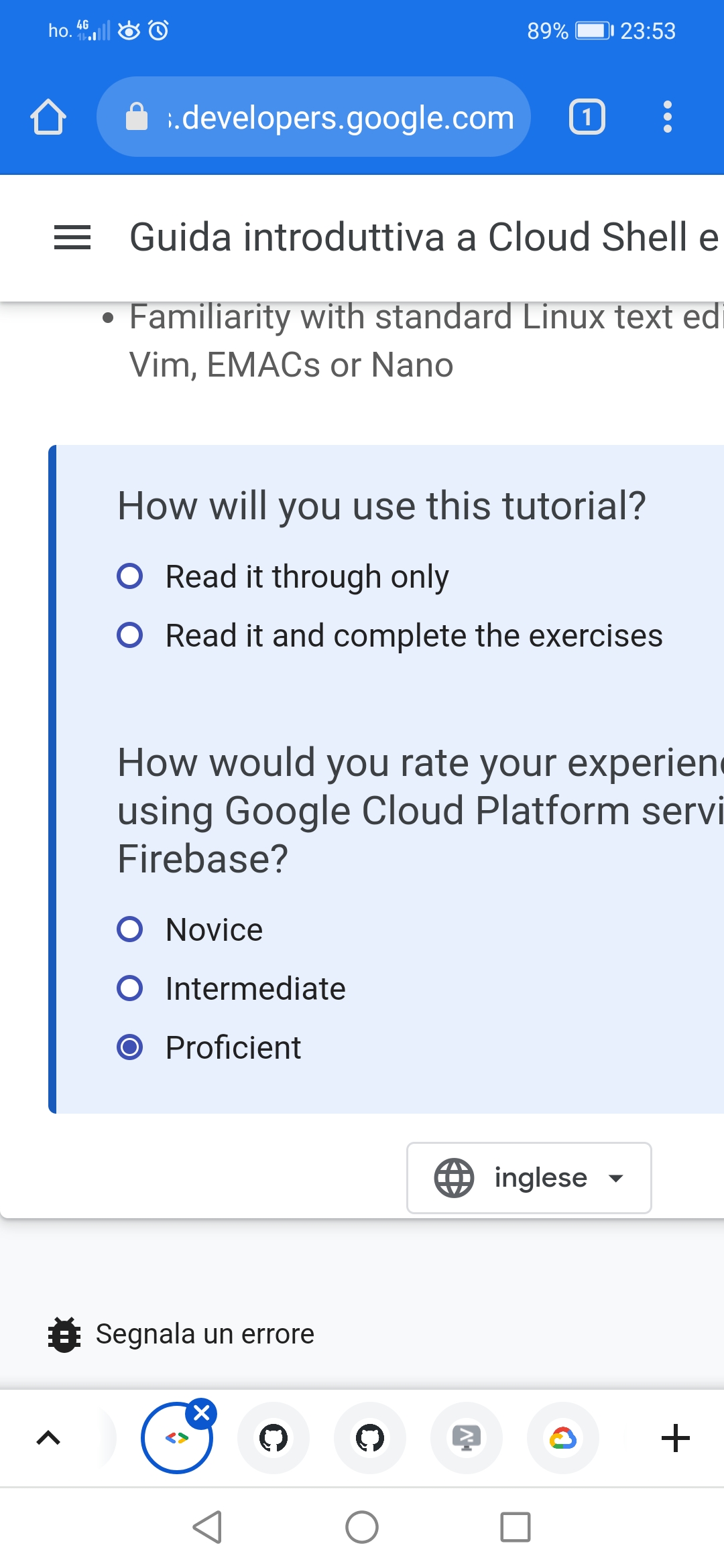Open the hamburger navigation menu
Screen dimensions: 724x1568
click(x=72, y=237)
